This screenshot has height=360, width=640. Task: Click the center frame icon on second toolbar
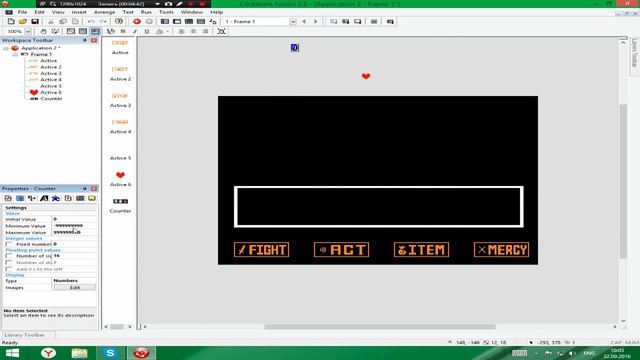click(x=221, y=31)
